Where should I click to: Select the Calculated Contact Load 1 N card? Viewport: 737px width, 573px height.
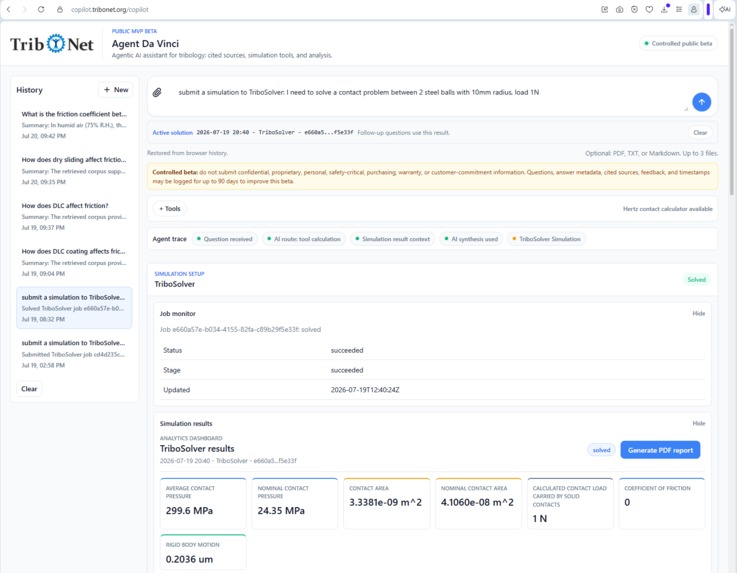pyautogui.click(x=570, y=503)
